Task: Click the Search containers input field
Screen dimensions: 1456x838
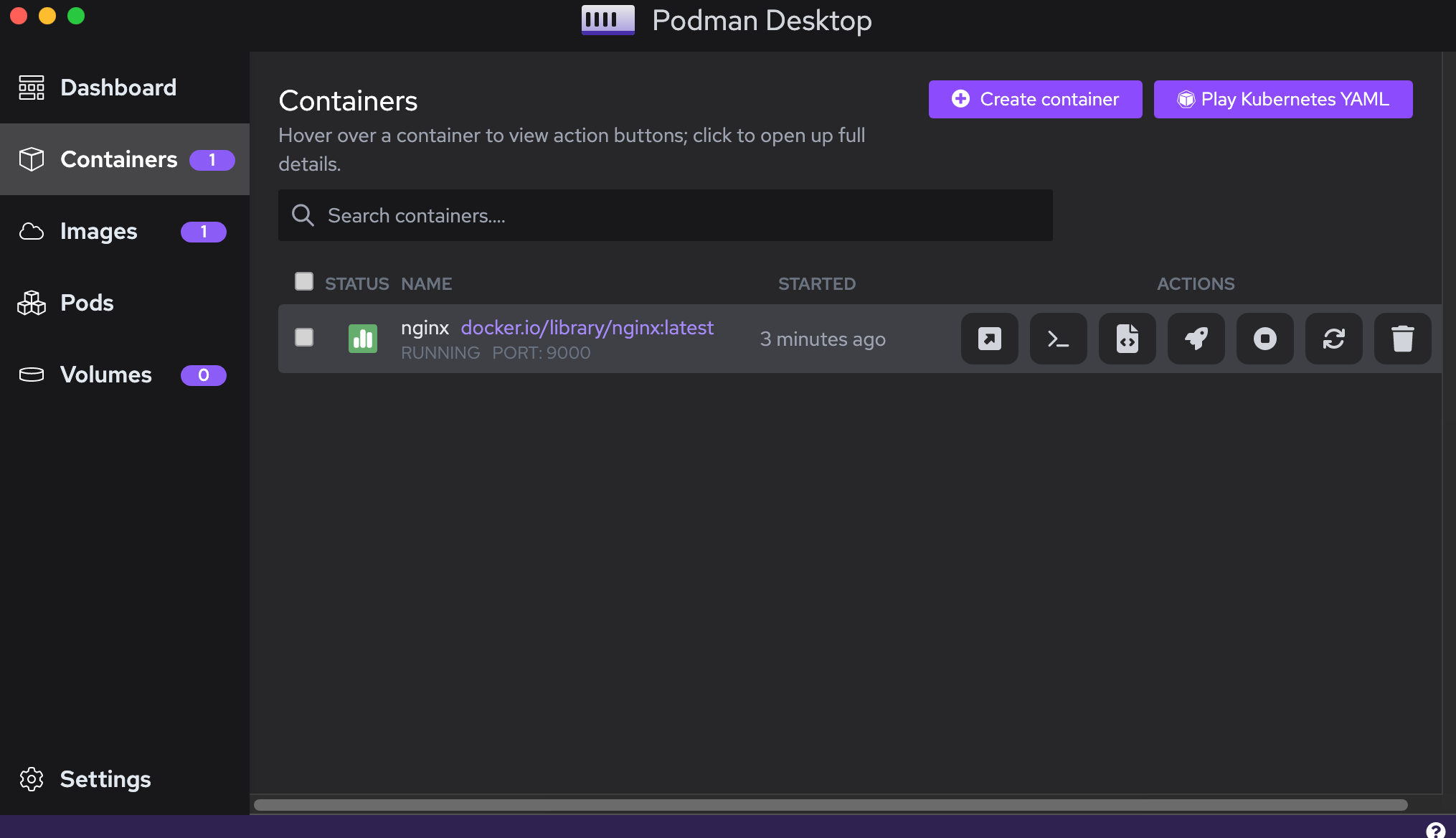Action: pos(665,215)
